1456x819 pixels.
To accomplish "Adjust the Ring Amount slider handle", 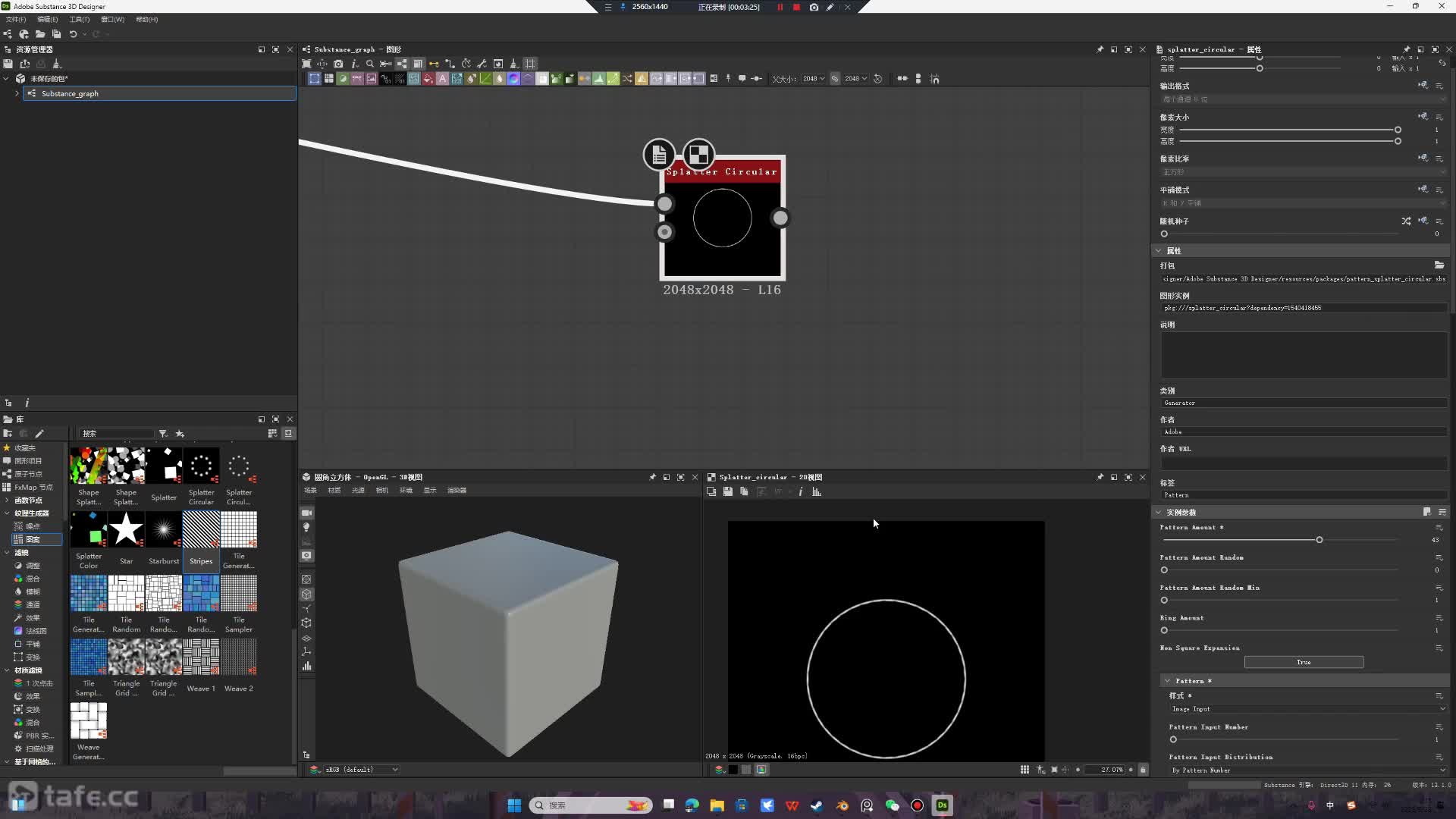I will [1164, 631].
